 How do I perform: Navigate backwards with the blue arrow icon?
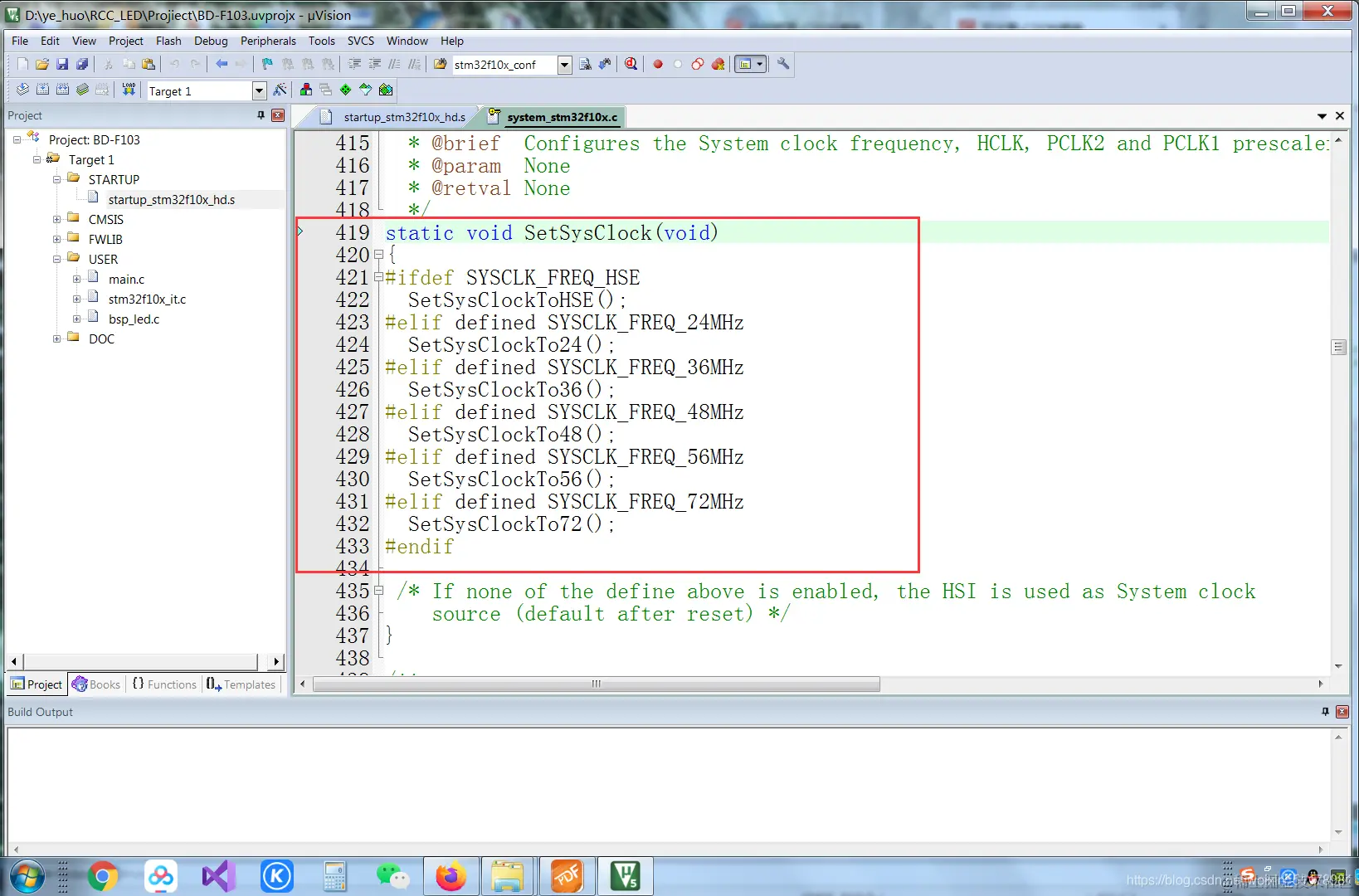pos(222,64)
